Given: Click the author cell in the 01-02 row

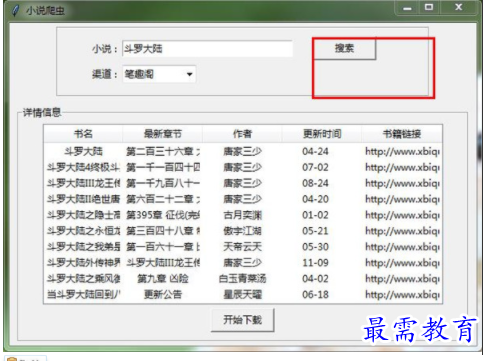Looking at the screenshot, I should pyautogui.click(x=242, y=215).
